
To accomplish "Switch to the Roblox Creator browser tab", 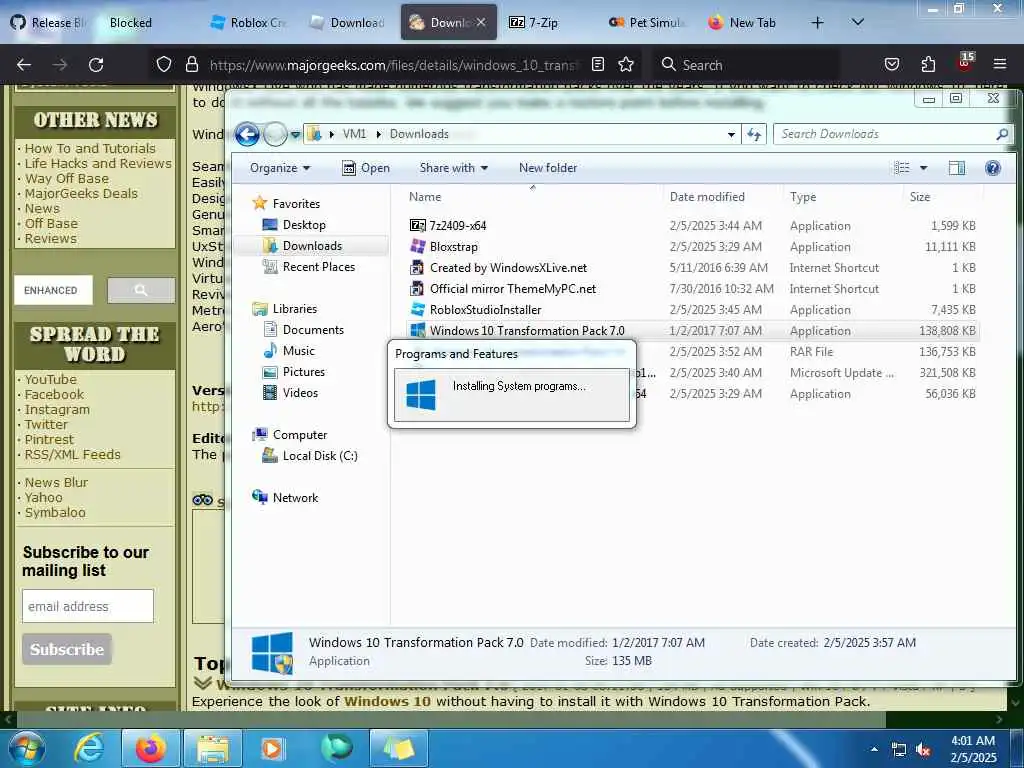I will coord(249,23).
